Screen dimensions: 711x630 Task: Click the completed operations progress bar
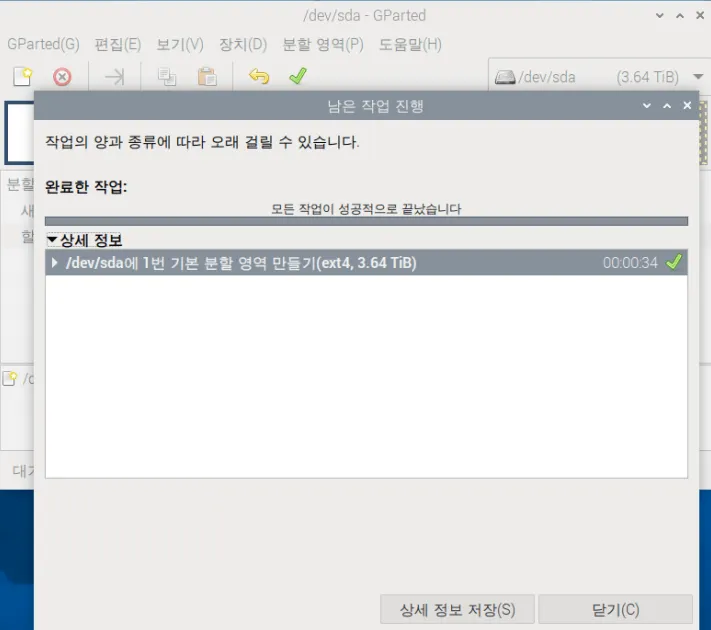pyautogui.click(x=366, y=221)
